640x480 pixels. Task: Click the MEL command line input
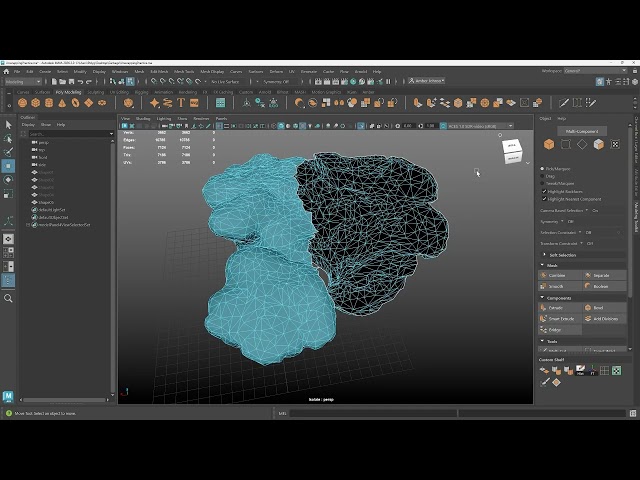click(373, 413)
